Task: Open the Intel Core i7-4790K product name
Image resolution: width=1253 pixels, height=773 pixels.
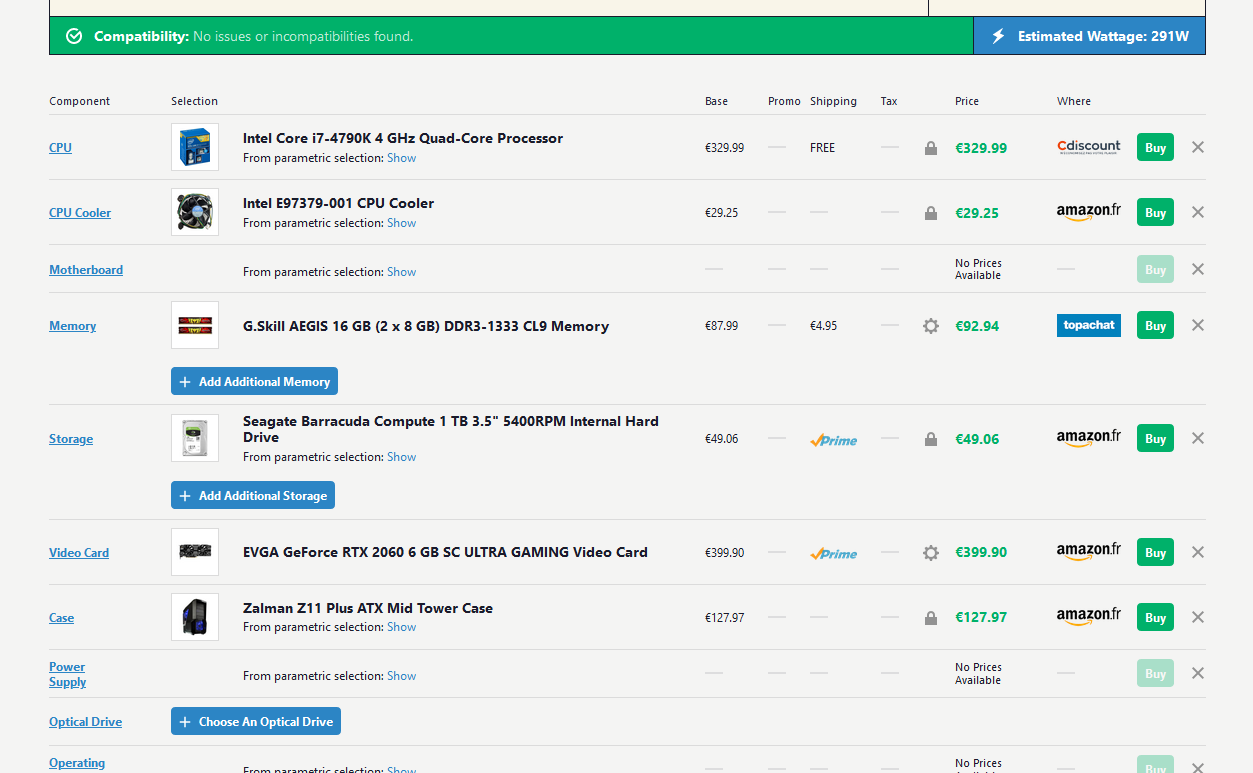Action: tap(402, 139)
